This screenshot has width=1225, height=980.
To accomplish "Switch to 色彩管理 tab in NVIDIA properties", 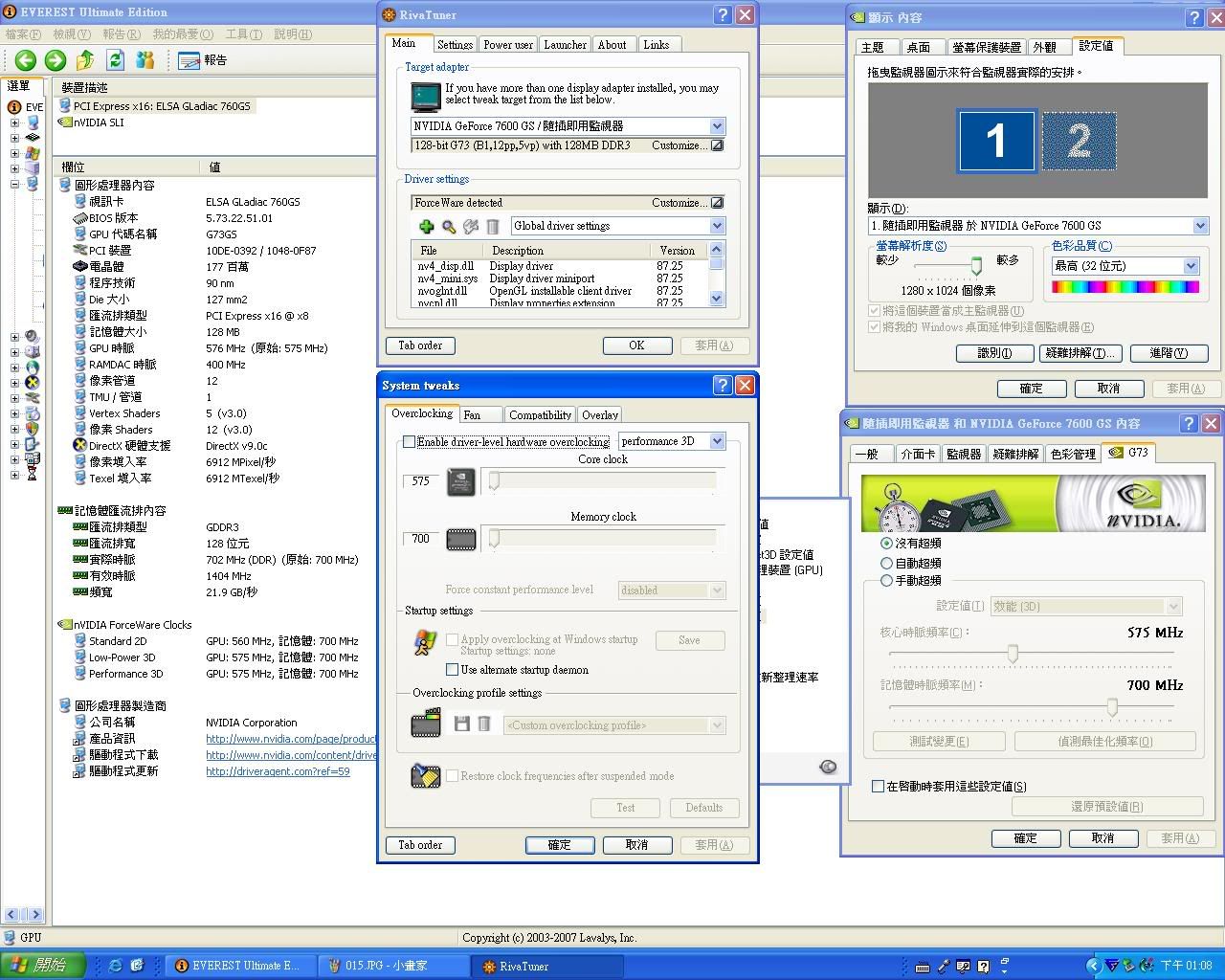I will tap(1072, 454).
